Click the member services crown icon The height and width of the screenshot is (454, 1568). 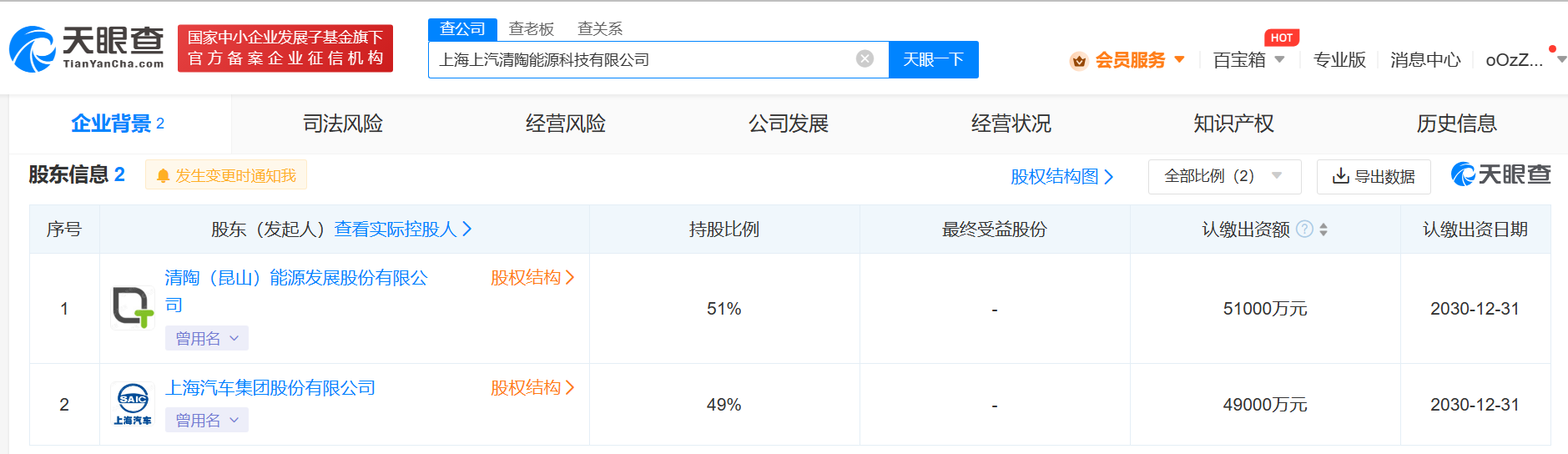[1079, 61]
